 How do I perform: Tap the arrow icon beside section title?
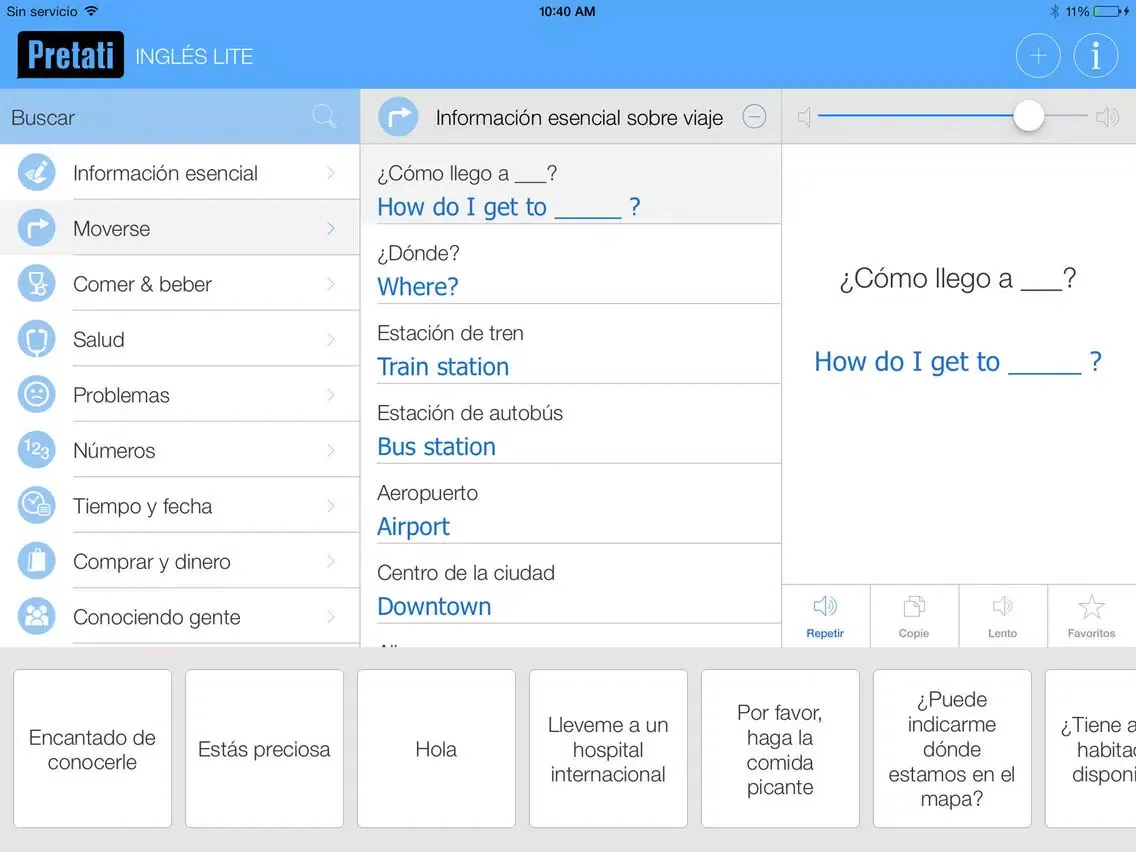tap(398, 117)
